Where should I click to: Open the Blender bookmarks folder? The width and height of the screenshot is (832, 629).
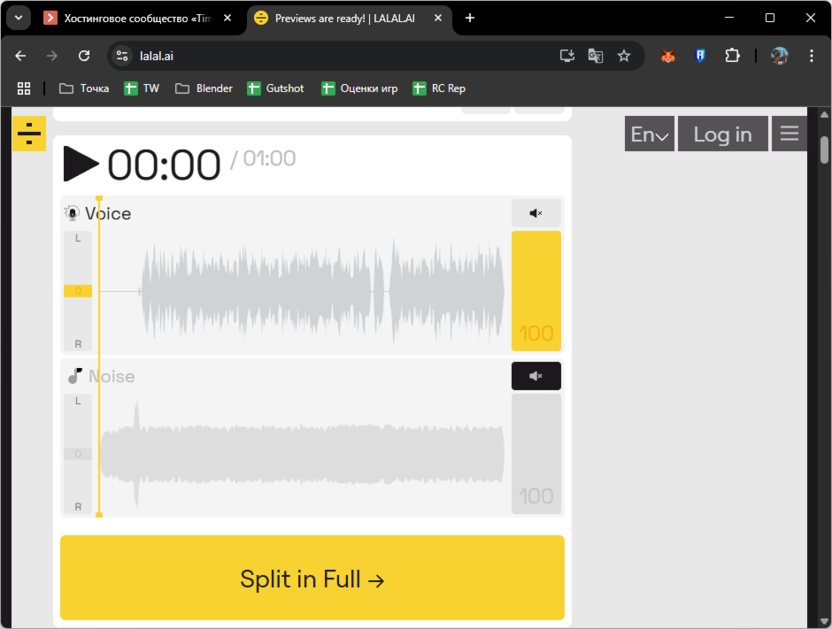(x=204, y=88)
